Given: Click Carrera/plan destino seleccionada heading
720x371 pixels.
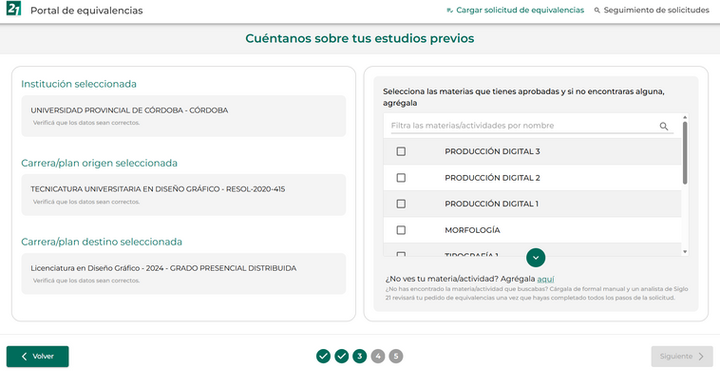Looking at the screenshot, I should coord(101,242).
